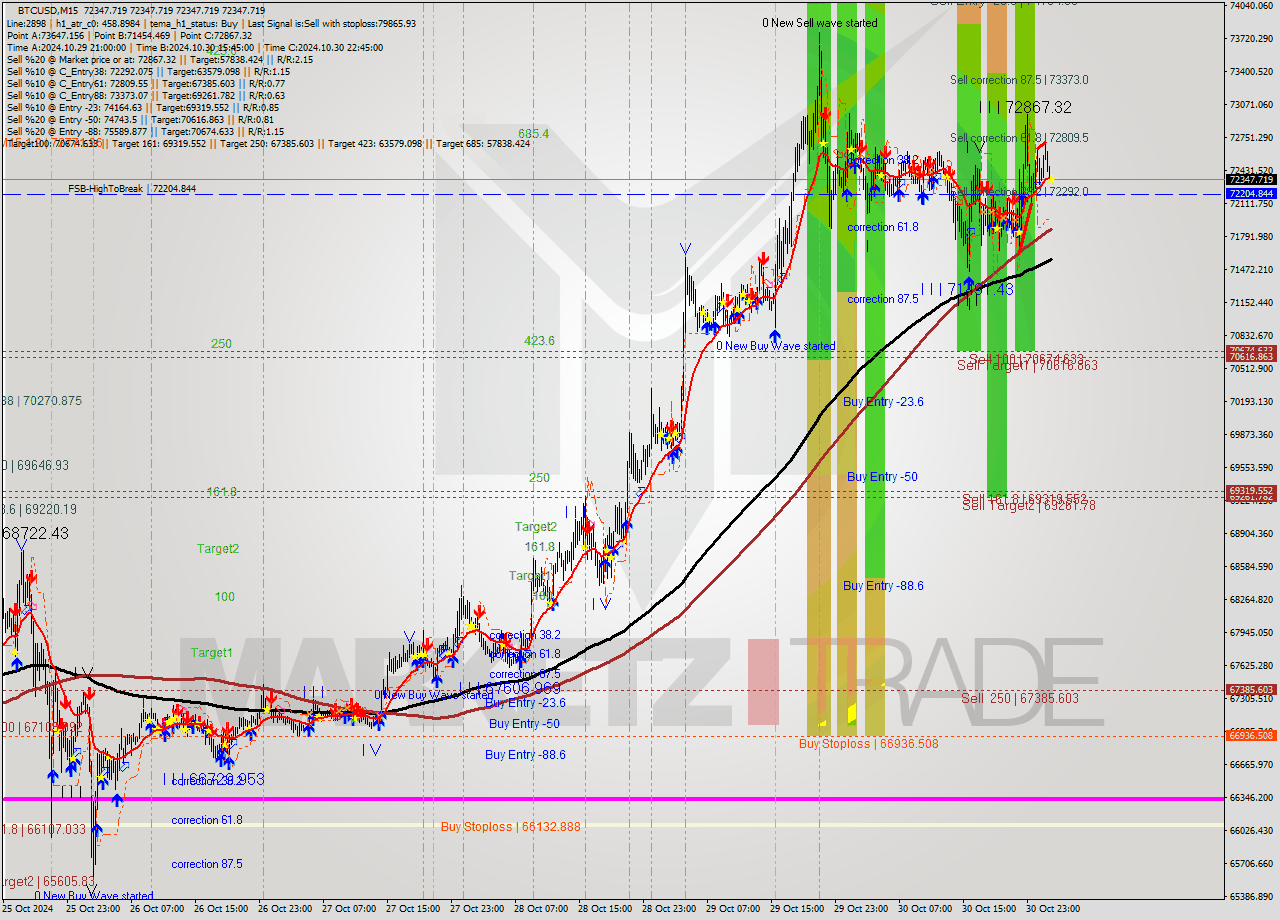Select the FSB-HighToBreak 72204.844 label

tap(132, 188)
